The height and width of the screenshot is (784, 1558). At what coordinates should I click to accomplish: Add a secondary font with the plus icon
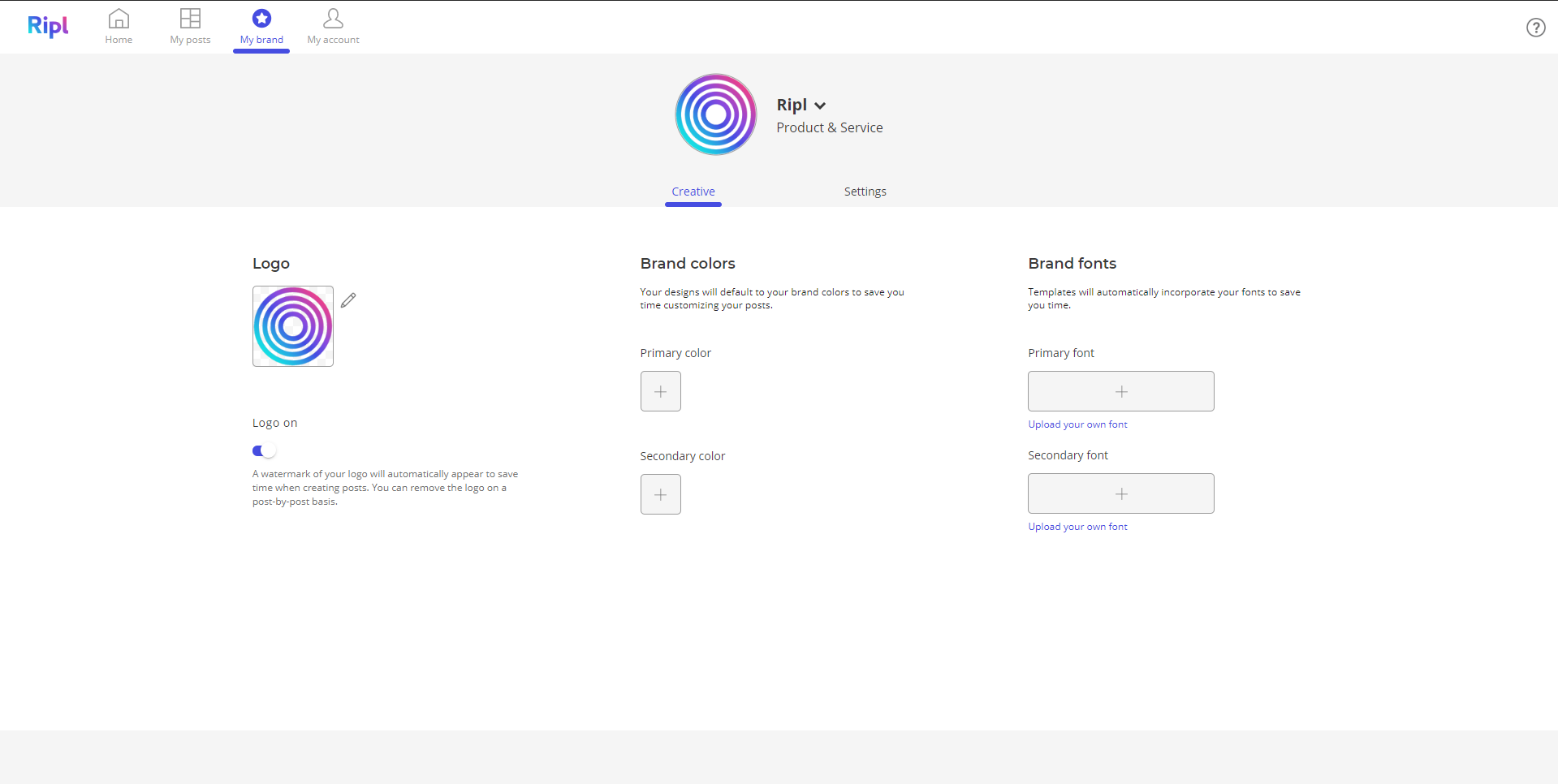tap(1120, 493)
